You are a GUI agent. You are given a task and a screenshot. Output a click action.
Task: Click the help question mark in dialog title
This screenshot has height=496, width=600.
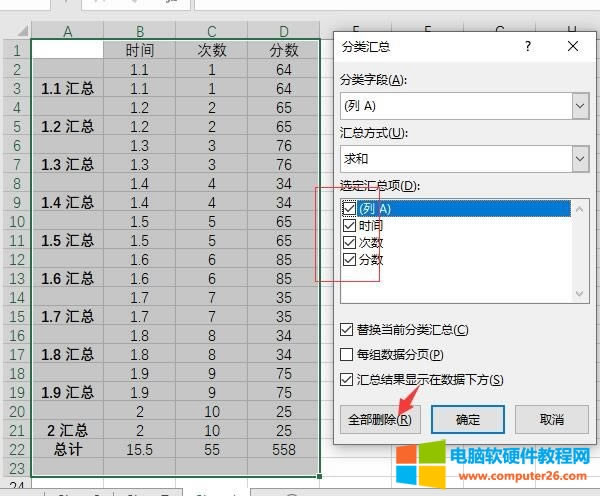click(x=528, y=46)
